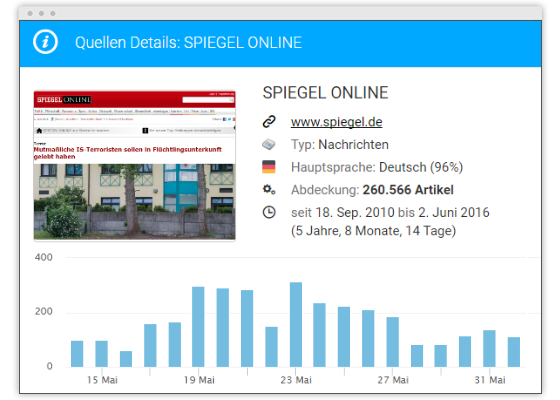Open the SPIEGEL ONLINE website screenshot thumbnail
This screenshot has width=560, height=400.
click(x=135, y=165)
